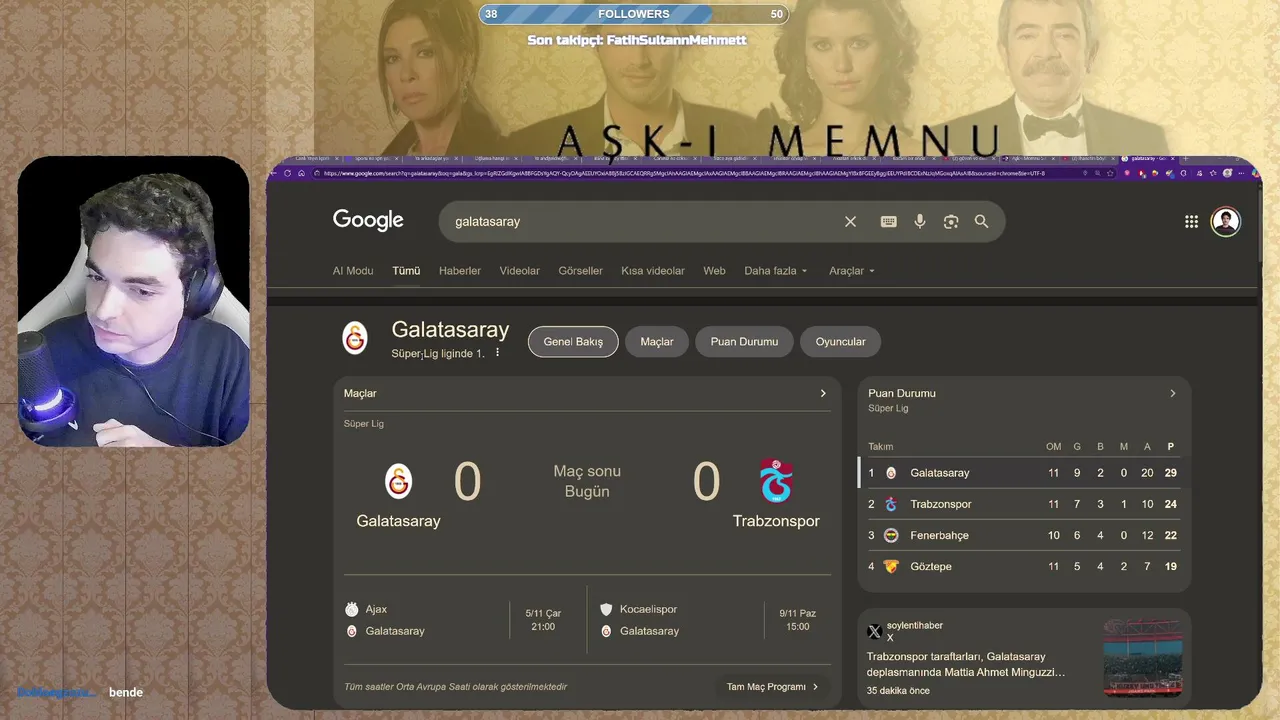The image size is (1280, 720).
Task: Click the magnifier search icon
Action: pos(982,222)
